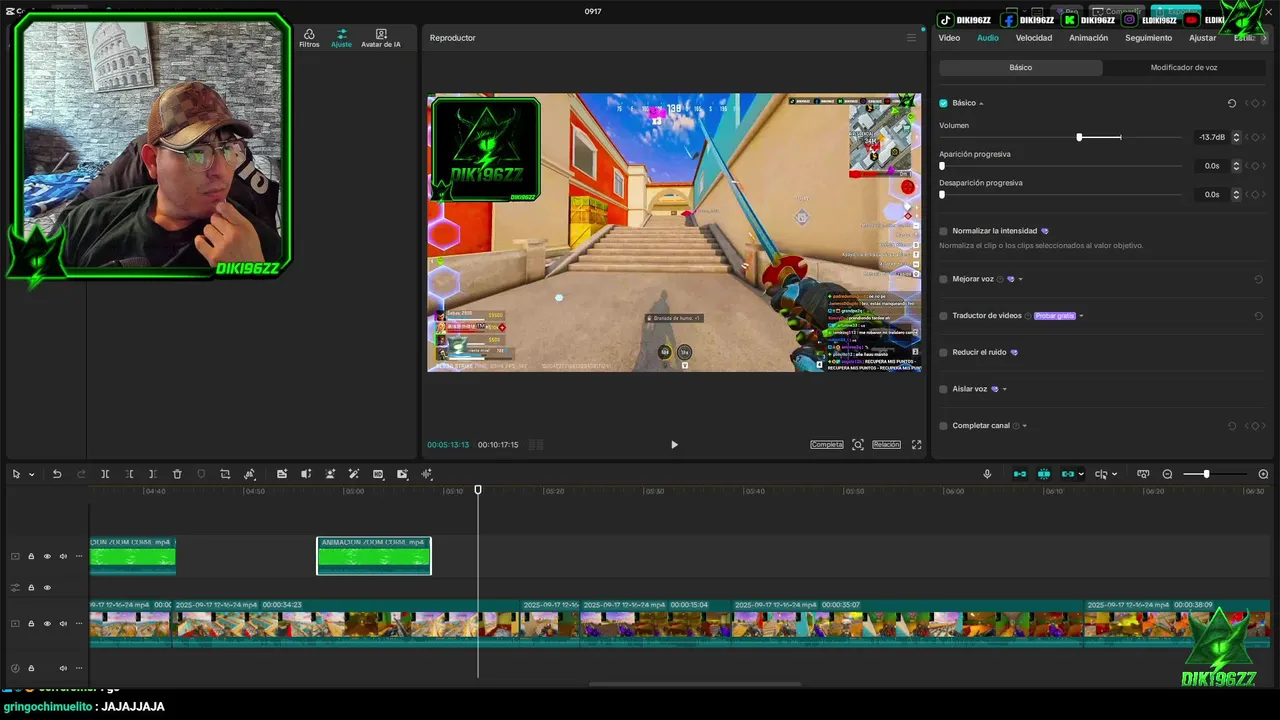Toggle main track magnet icon
The height and width of the screenshot is (720, 1280).
pos(1020,474)
